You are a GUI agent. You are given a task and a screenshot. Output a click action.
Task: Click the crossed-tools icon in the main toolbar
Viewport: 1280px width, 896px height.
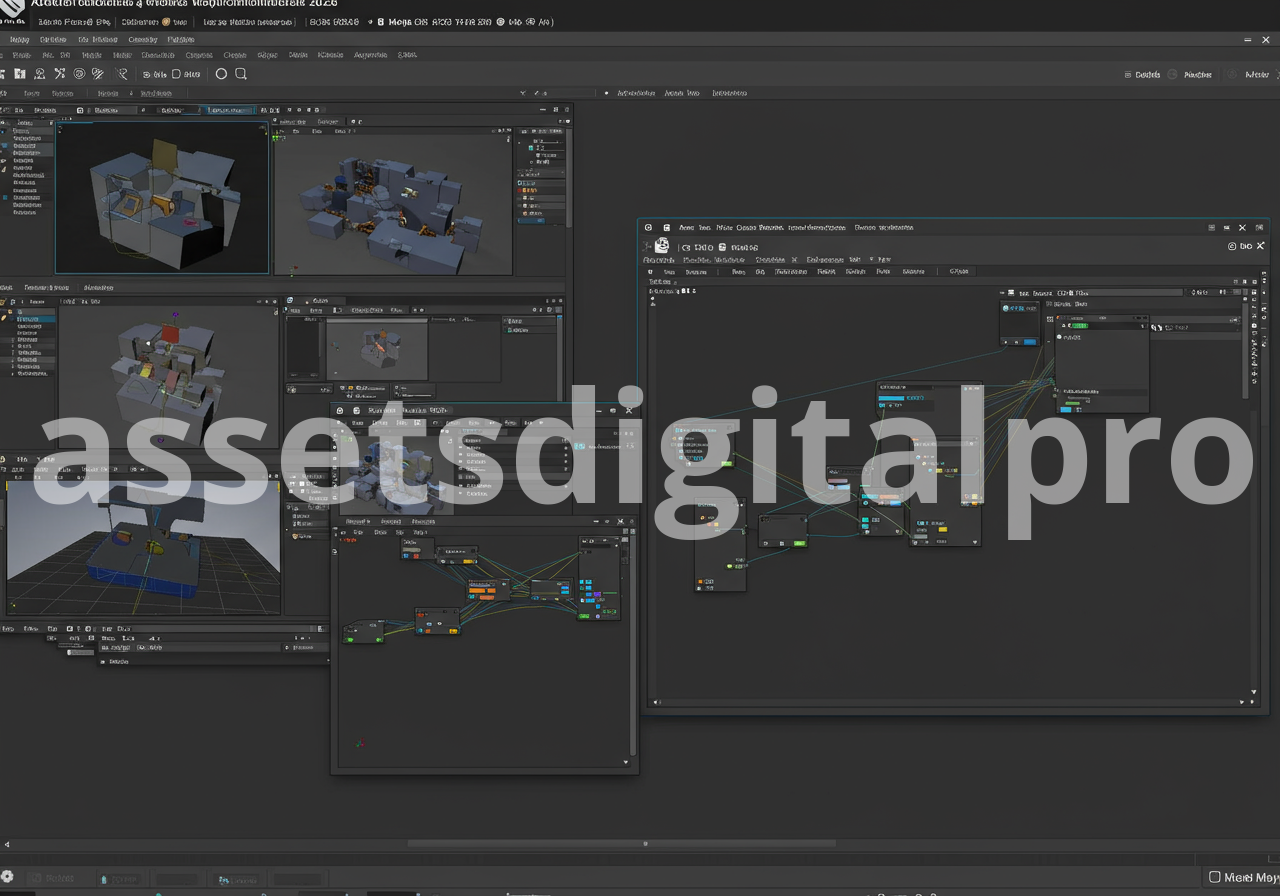click(60, 74)
